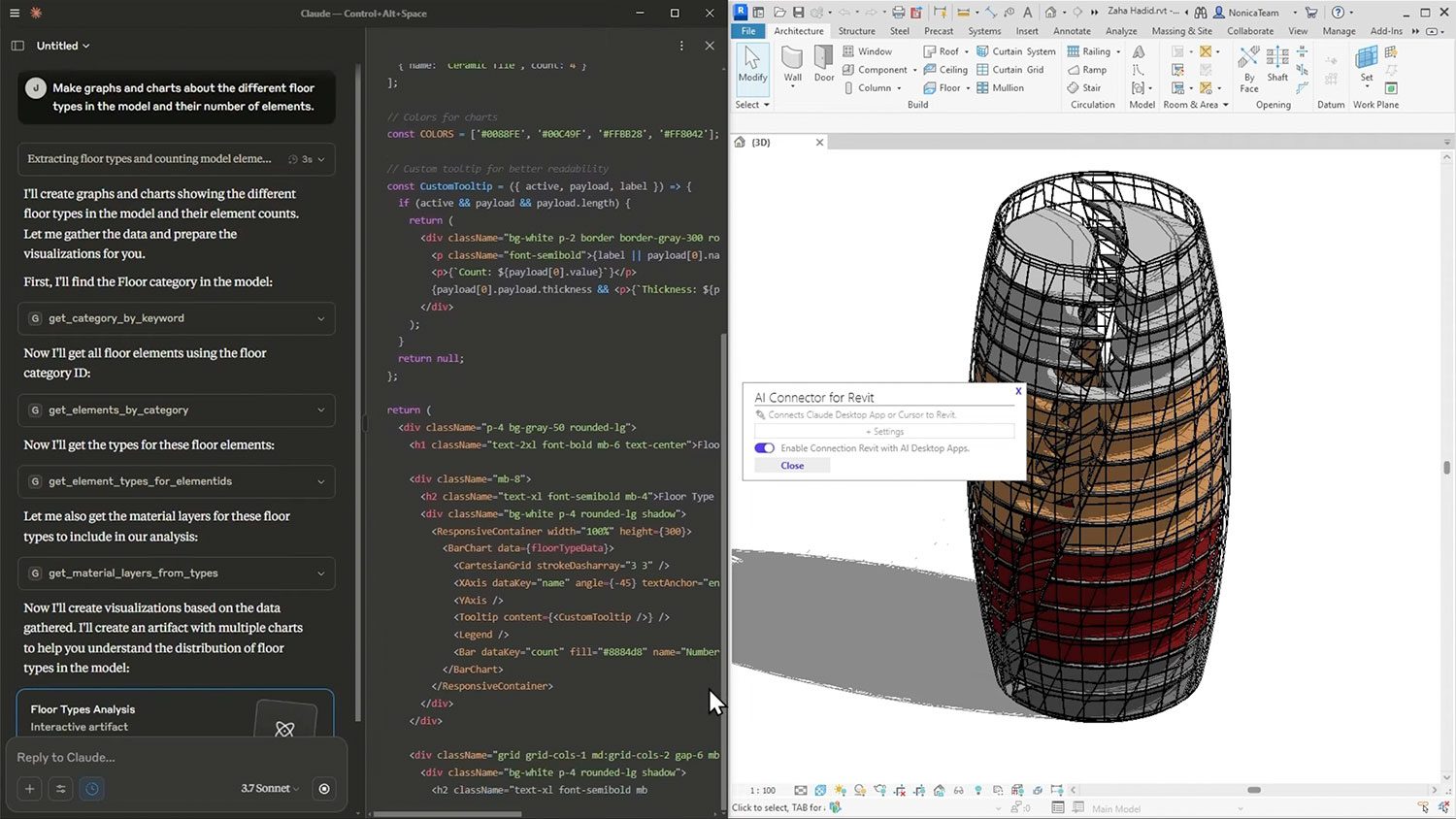
Task: Click the plus attachment button in Claude
Action: pos(30,789)
